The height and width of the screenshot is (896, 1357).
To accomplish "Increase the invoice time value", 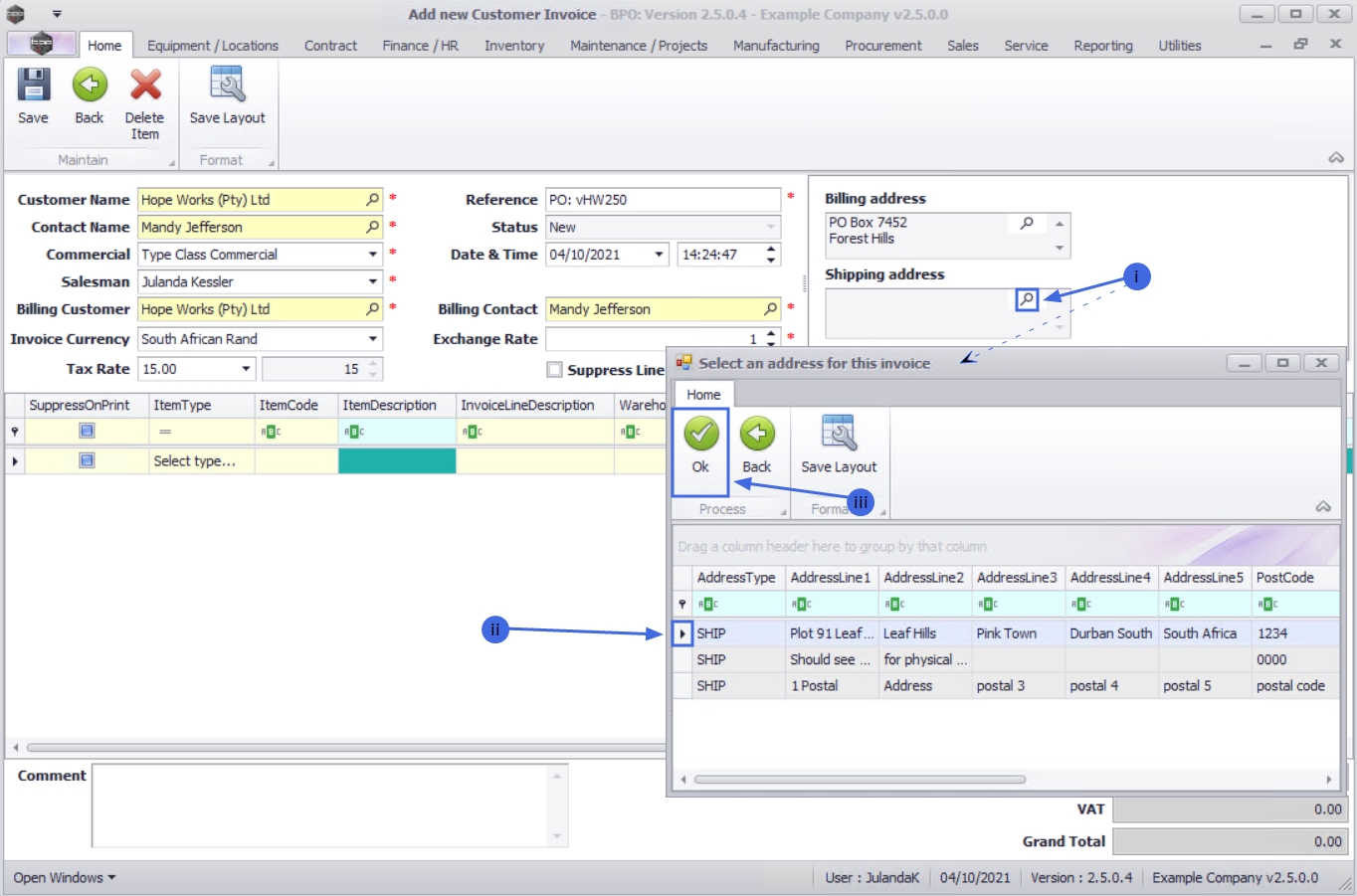I will (x=771, y=249).
